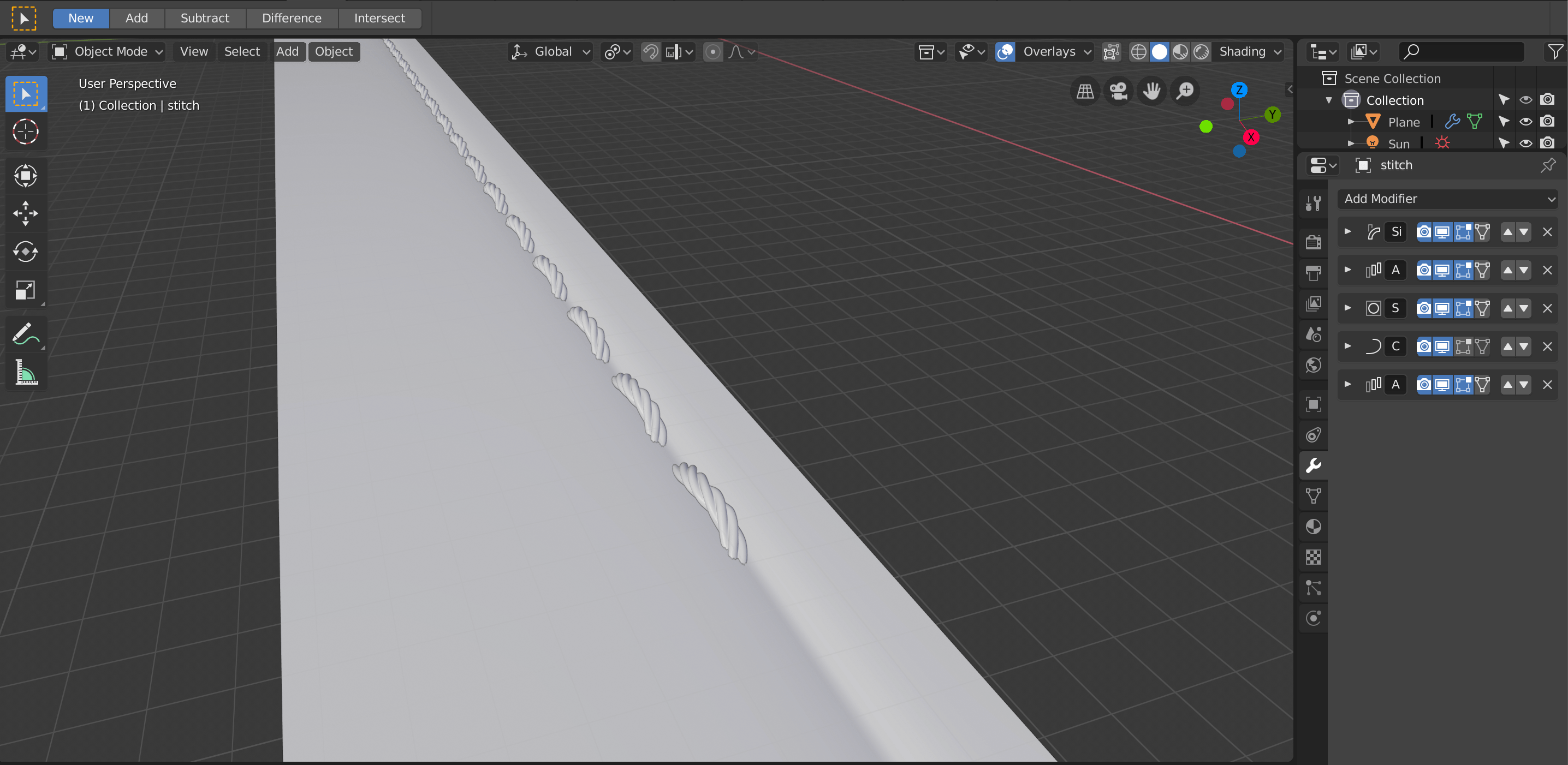Toggle selectability of Sun object

click(1504, 144)
